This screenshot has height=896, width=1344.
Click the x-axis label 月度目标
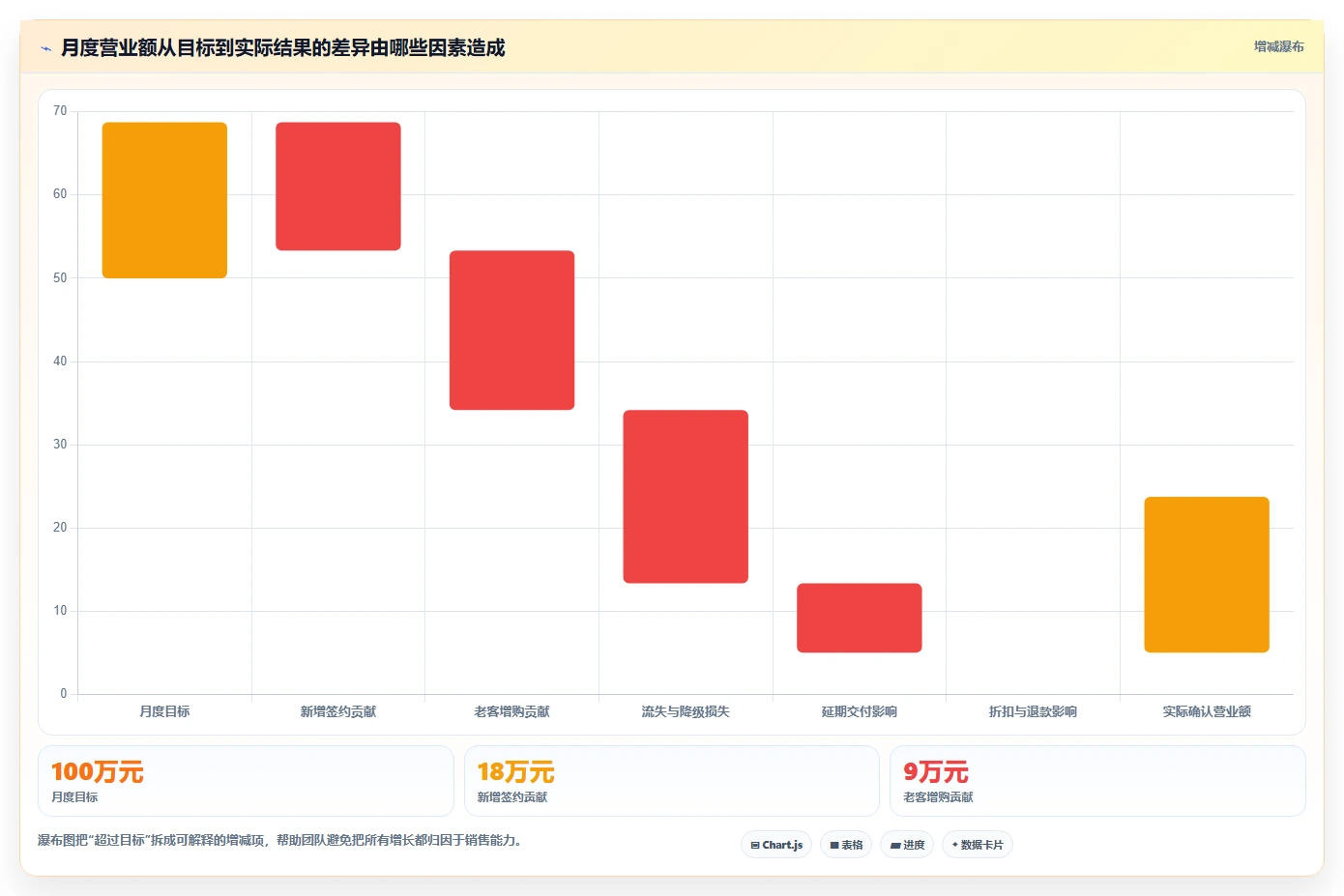[x=164, y=711]
